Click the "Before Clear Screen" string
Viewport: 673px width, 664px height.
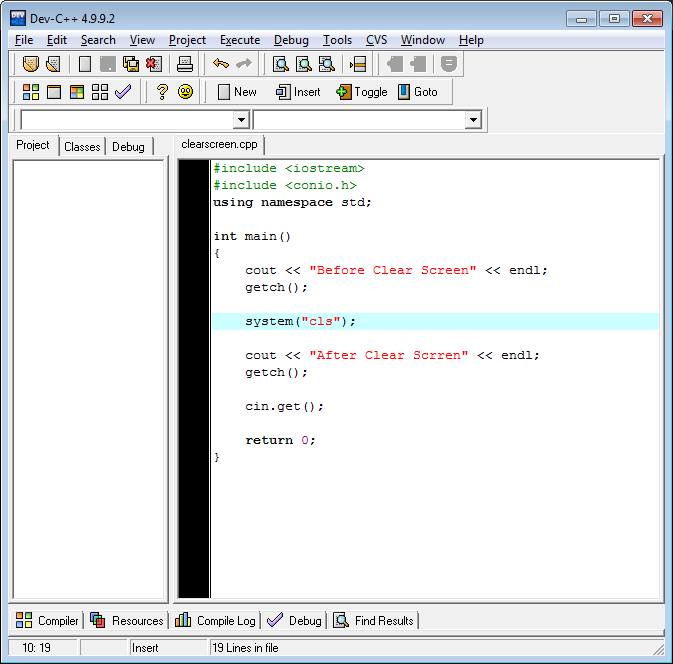[x=392, y=270]
